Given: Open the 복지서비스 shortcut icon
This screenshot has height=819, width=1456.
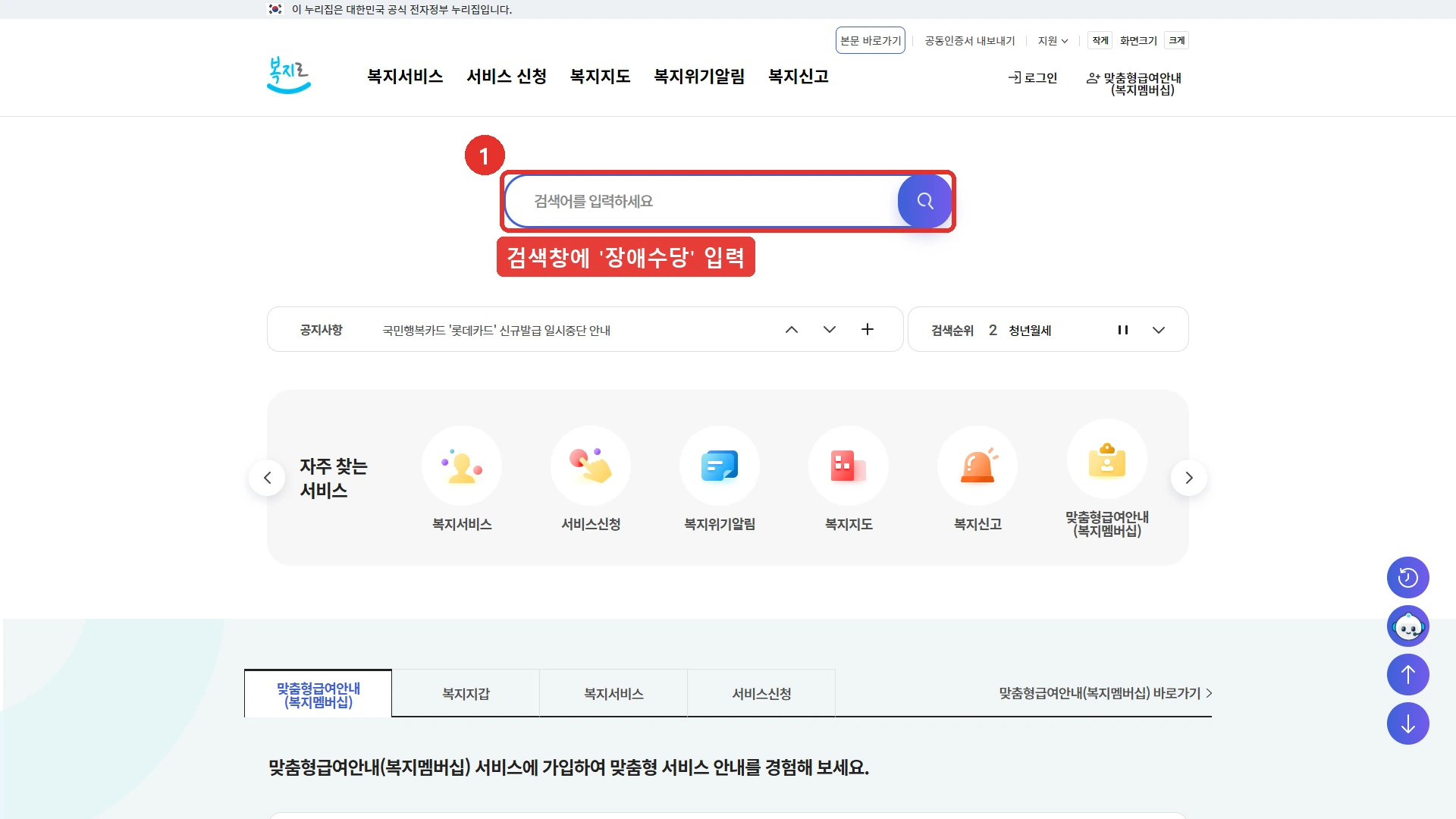Looking at the screenshot, I should pos(462,466).
